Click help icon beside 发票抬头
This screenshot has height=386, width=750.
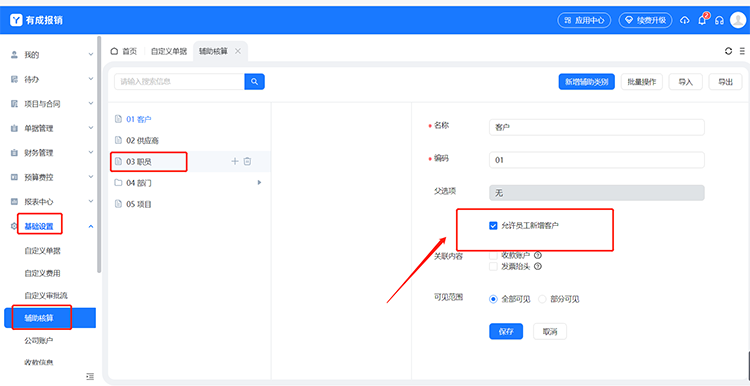tap(537, 266)
